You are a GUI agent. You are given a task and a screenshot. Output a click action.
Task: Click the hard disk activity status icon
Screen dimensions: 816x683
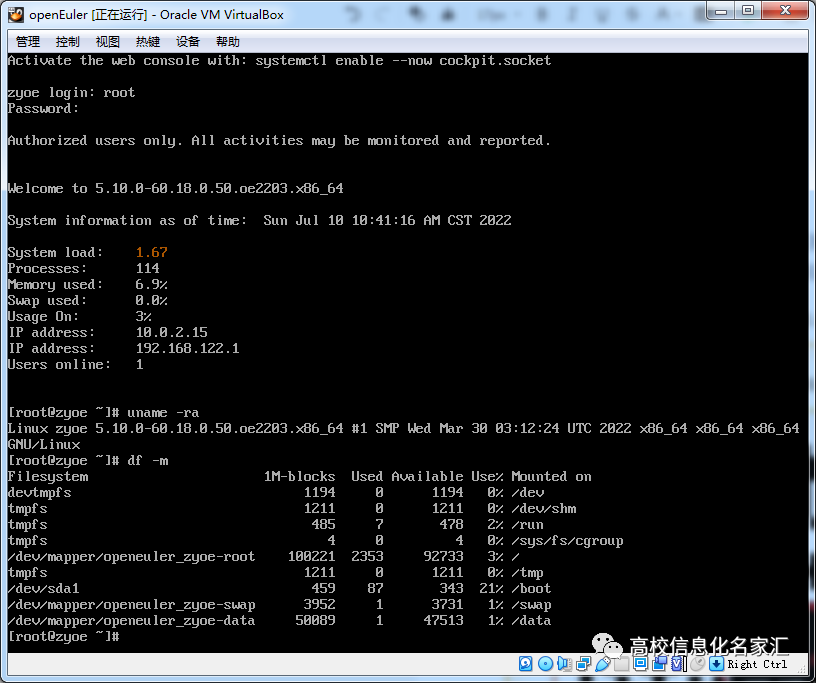pos(524,665)
